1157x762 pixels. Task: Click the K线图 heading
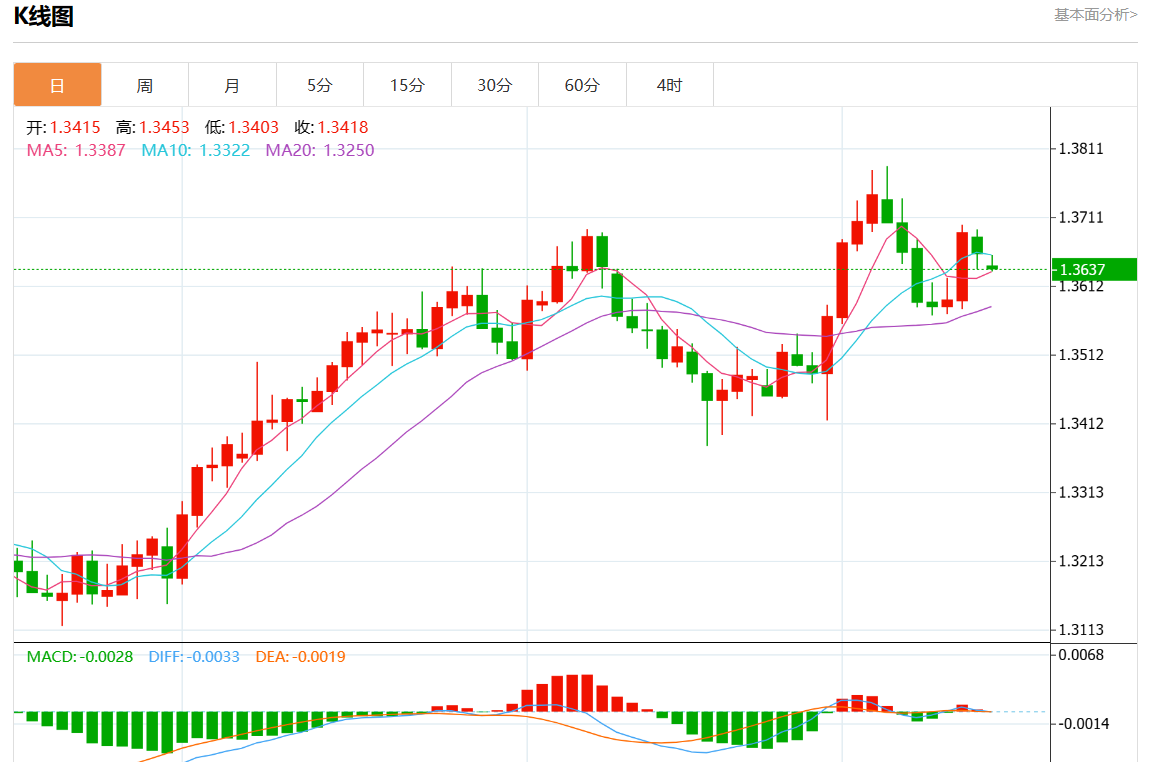click(x=44, y=16)
